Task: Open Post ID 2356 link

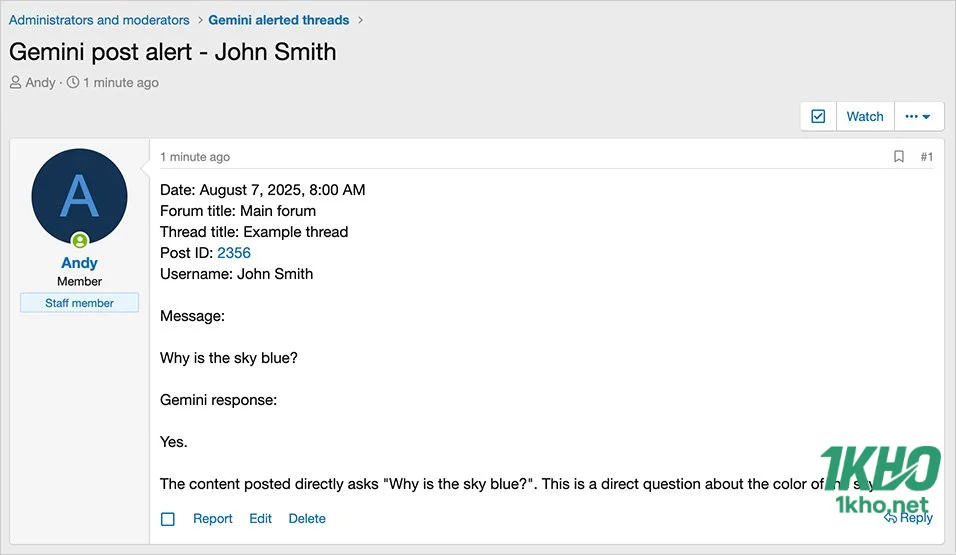Action: point(234,253)
